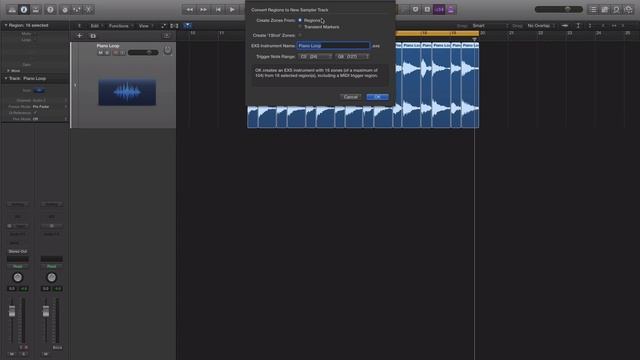Screen dimensions: 640x360
Task: Click the tuner button left of count-in
Action: 427,9
